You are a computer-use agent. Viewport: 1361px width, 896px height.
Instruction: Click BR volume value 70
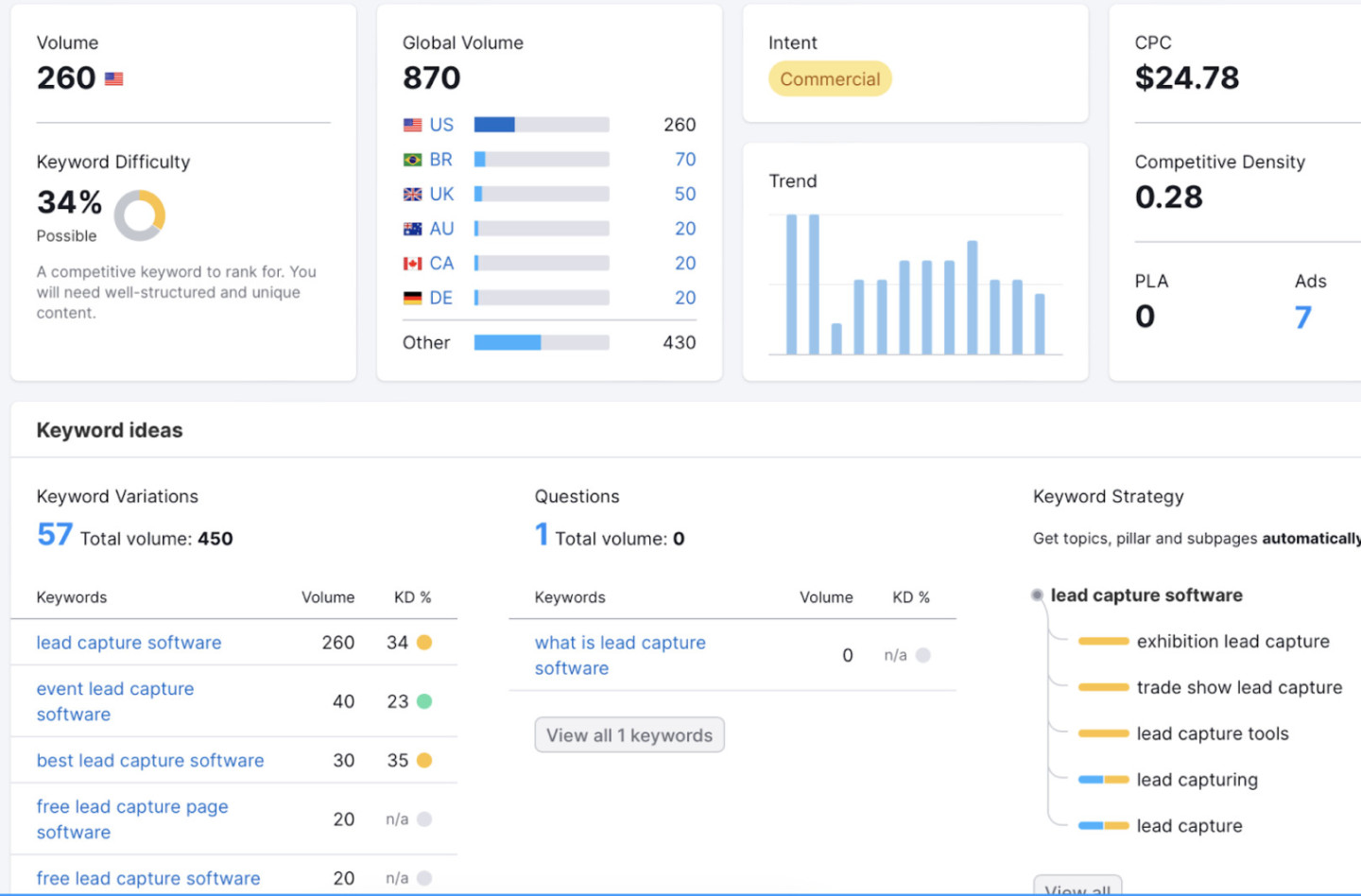point(685,160)
